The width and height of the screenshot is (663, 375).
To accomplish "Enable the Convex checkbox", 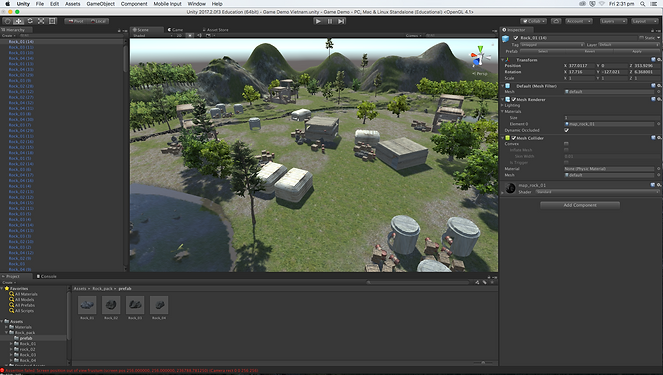I will click(567, 144).
